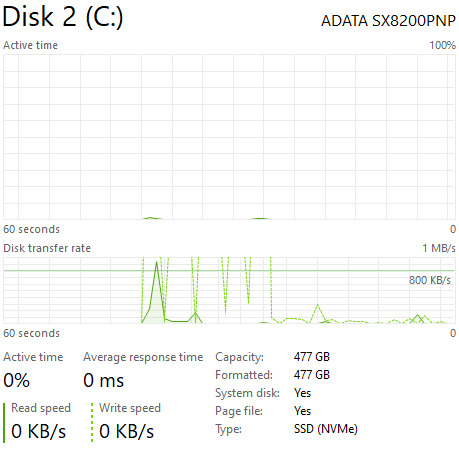Screen dimensions: 459x451
Task: Click the Disk 2 (C:) heading
Action: click(63, 17)
